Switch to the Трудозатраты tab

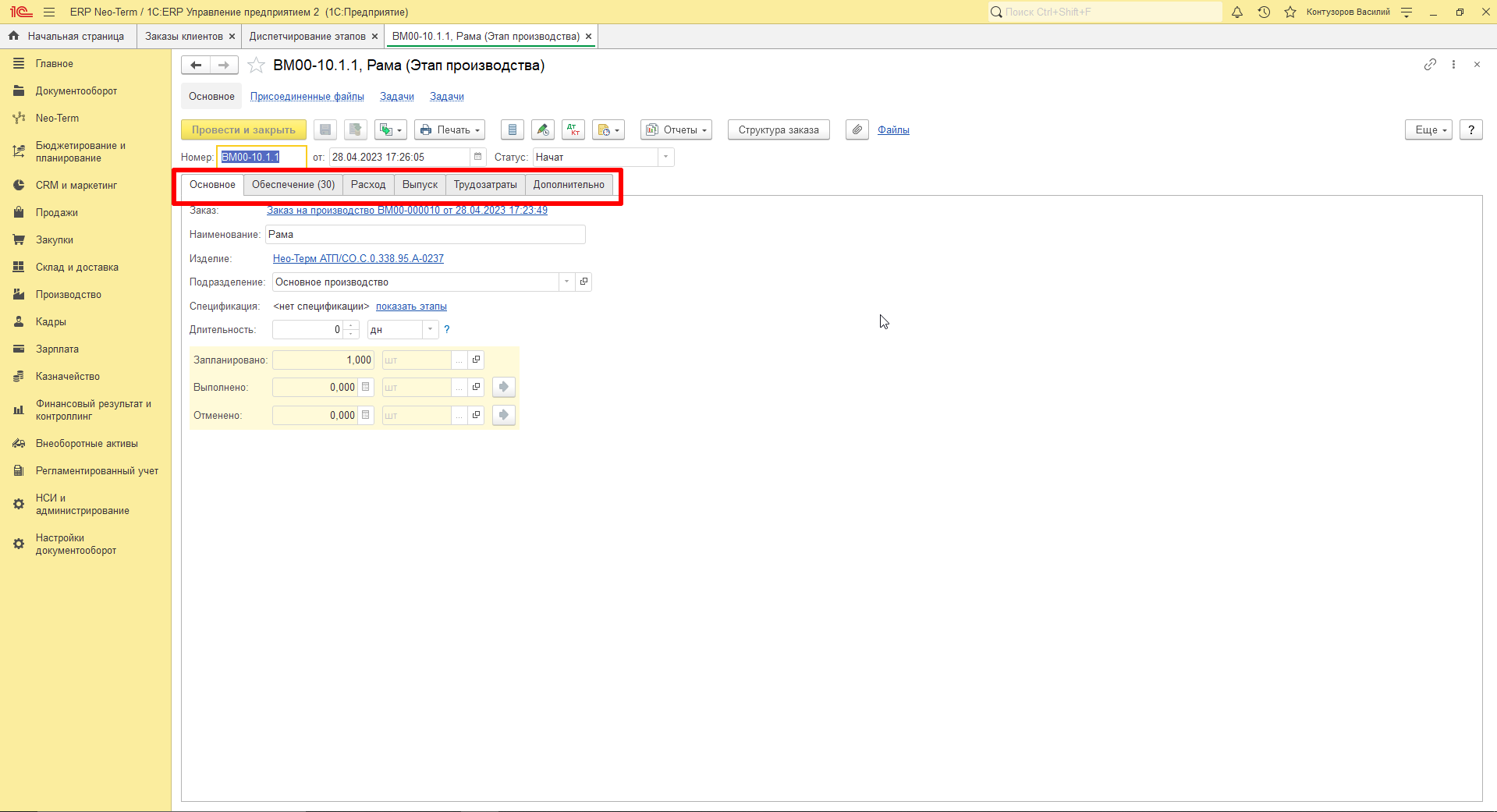[485, 185]
